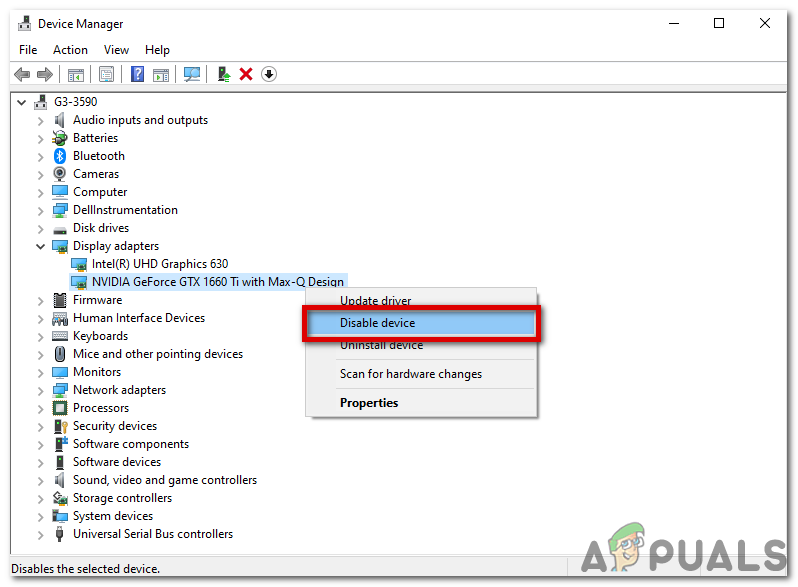Click Show/Hide Console Tree toolbar icon
Image resolution: width=798 pixels, height=587 pixels.
pos(76,75)
